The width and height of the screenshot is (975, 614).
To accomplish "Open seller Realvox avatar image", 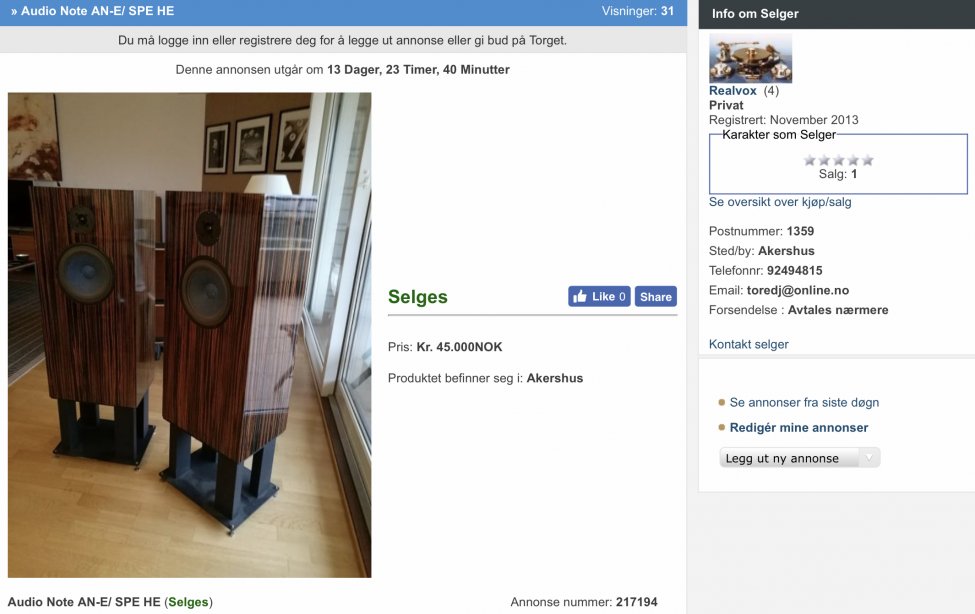I will click(751, 59).
